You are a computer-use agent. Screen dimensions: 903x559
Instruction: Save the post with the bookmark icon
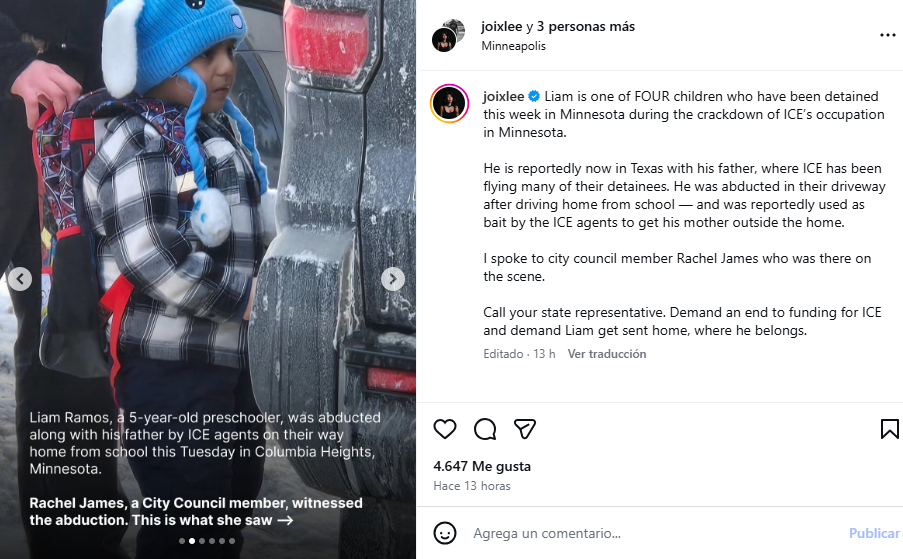point(889,429)
